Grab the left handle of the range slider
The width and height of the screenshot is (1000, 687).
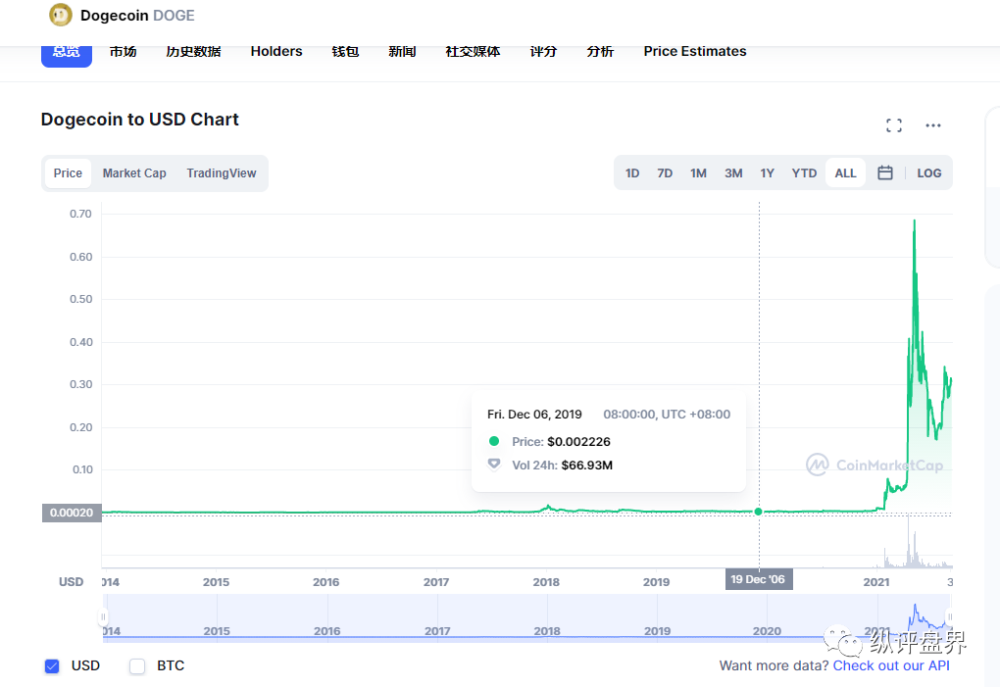click(103, 617)
